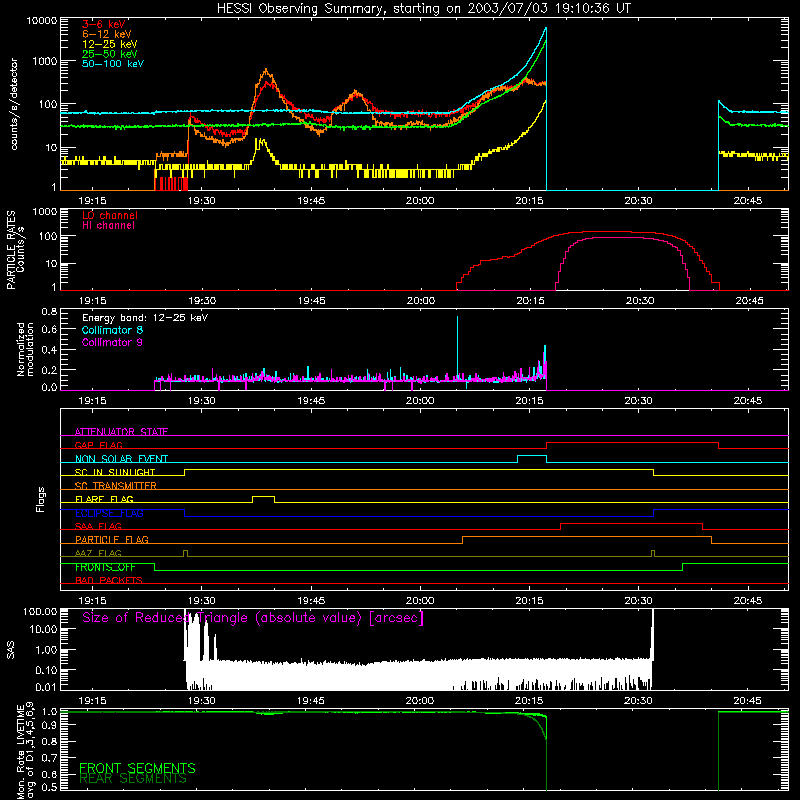The height and width of the screenshot is (800, 800).
Task: Click the 20:00 tick under the count rates panel
Action: (420, 201)
